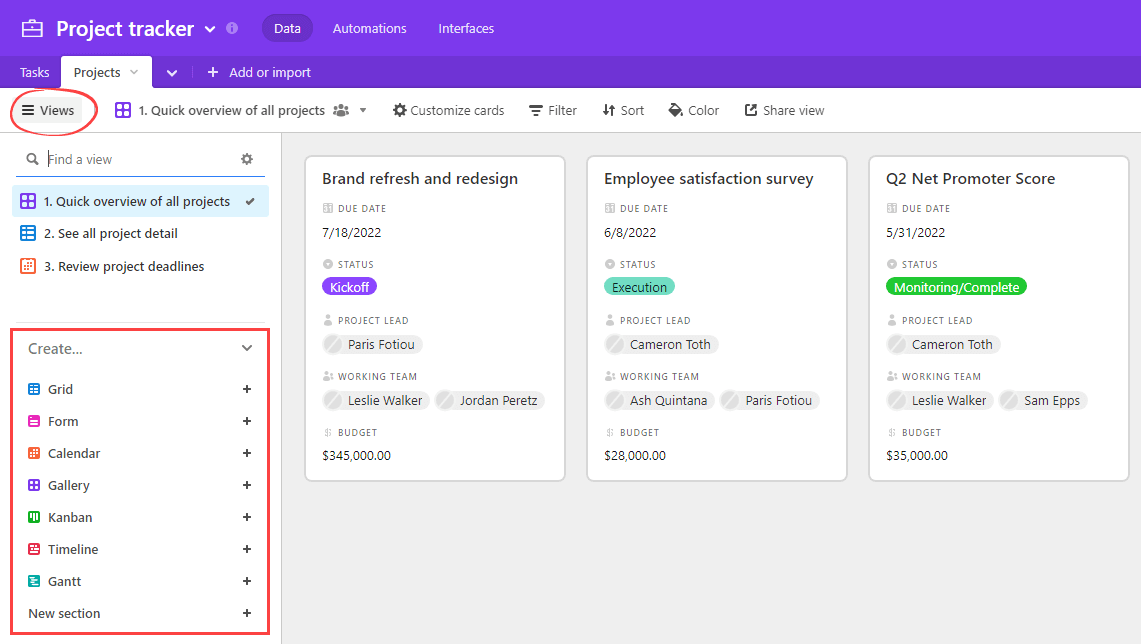Switch to the Automations tab
Image resolution: width=1141 pixels, height=644 pixels.
pyautogui.click(x=369, y=28)
